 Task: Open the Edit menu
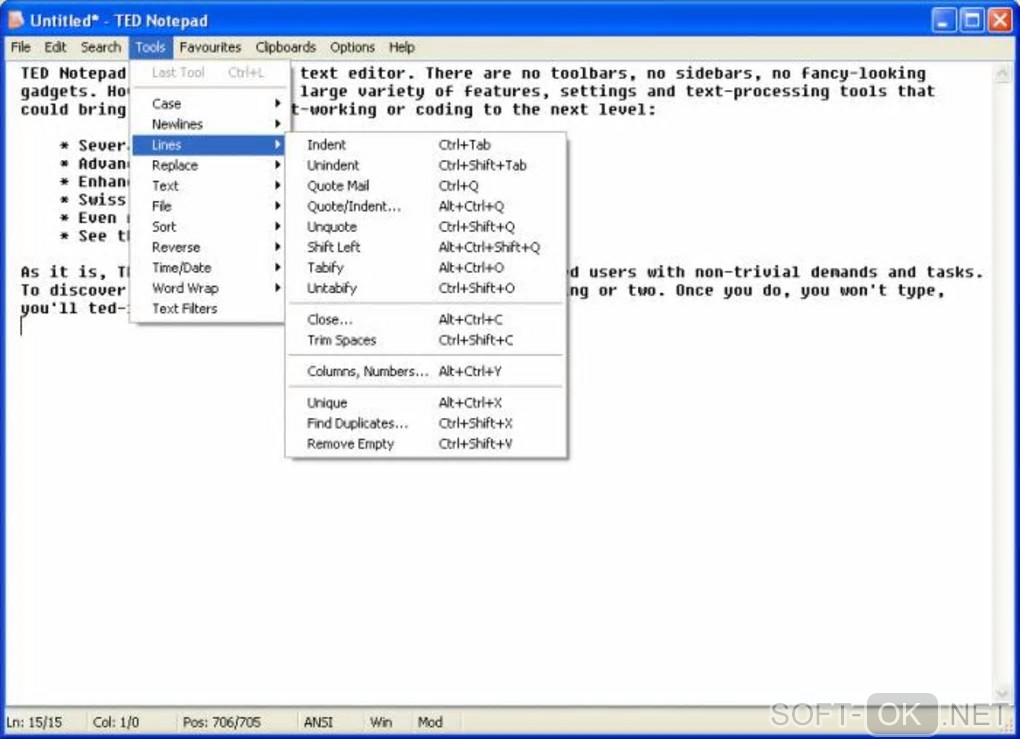pos(55,47)
